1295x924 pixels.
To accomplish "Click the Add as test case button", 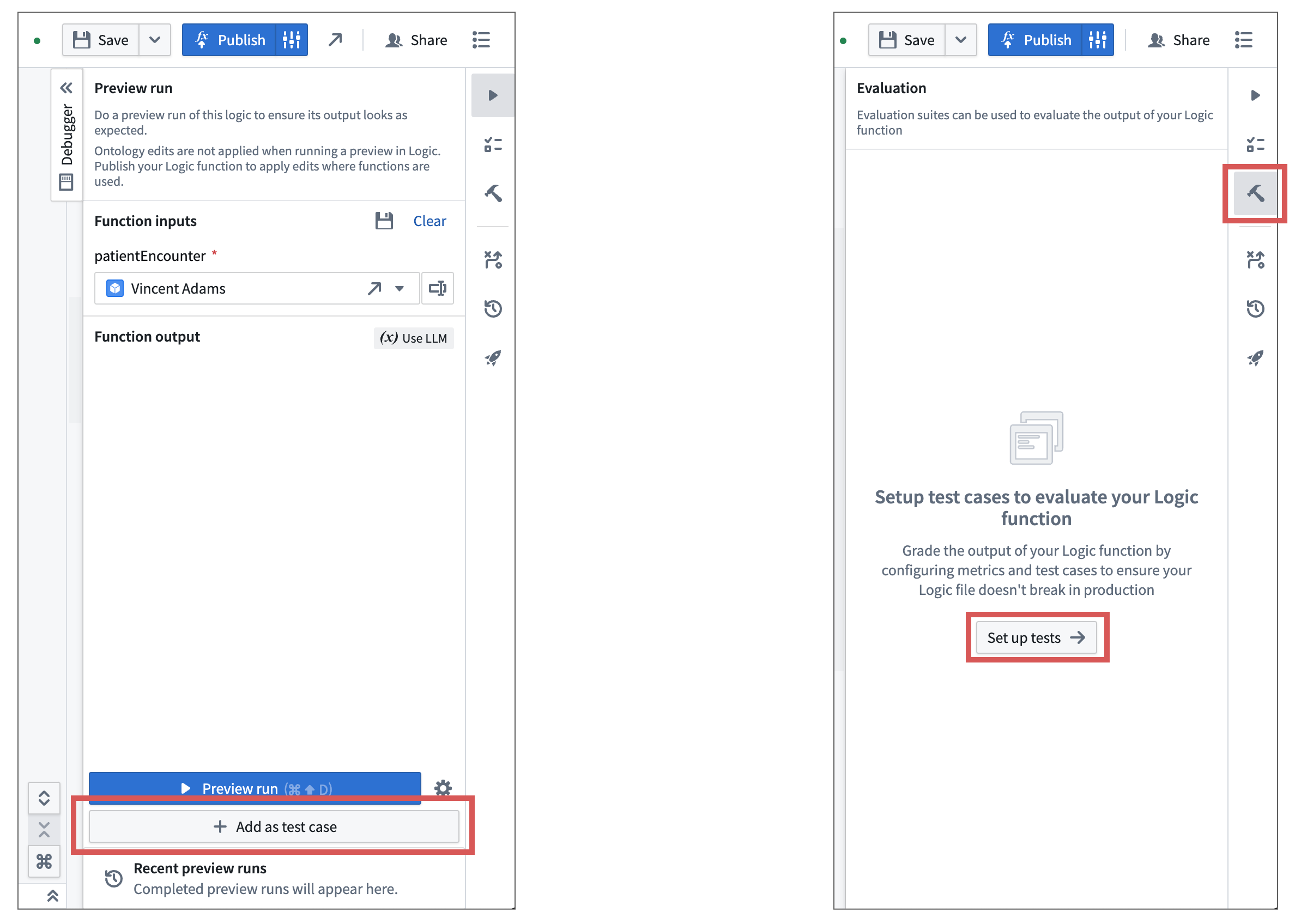I will pyautogui.click(x=275, y=826).
